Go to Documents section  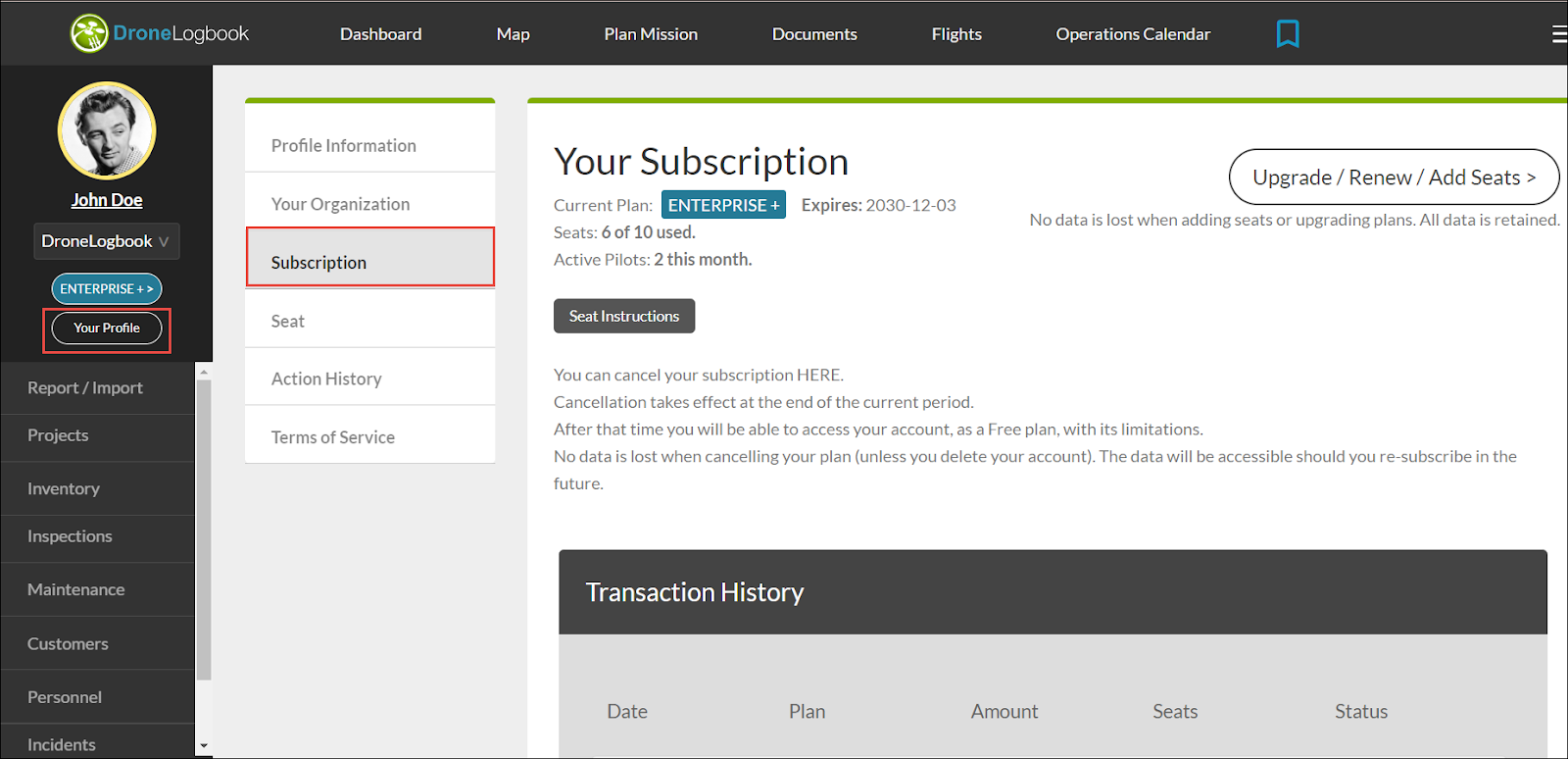point(814,33)
